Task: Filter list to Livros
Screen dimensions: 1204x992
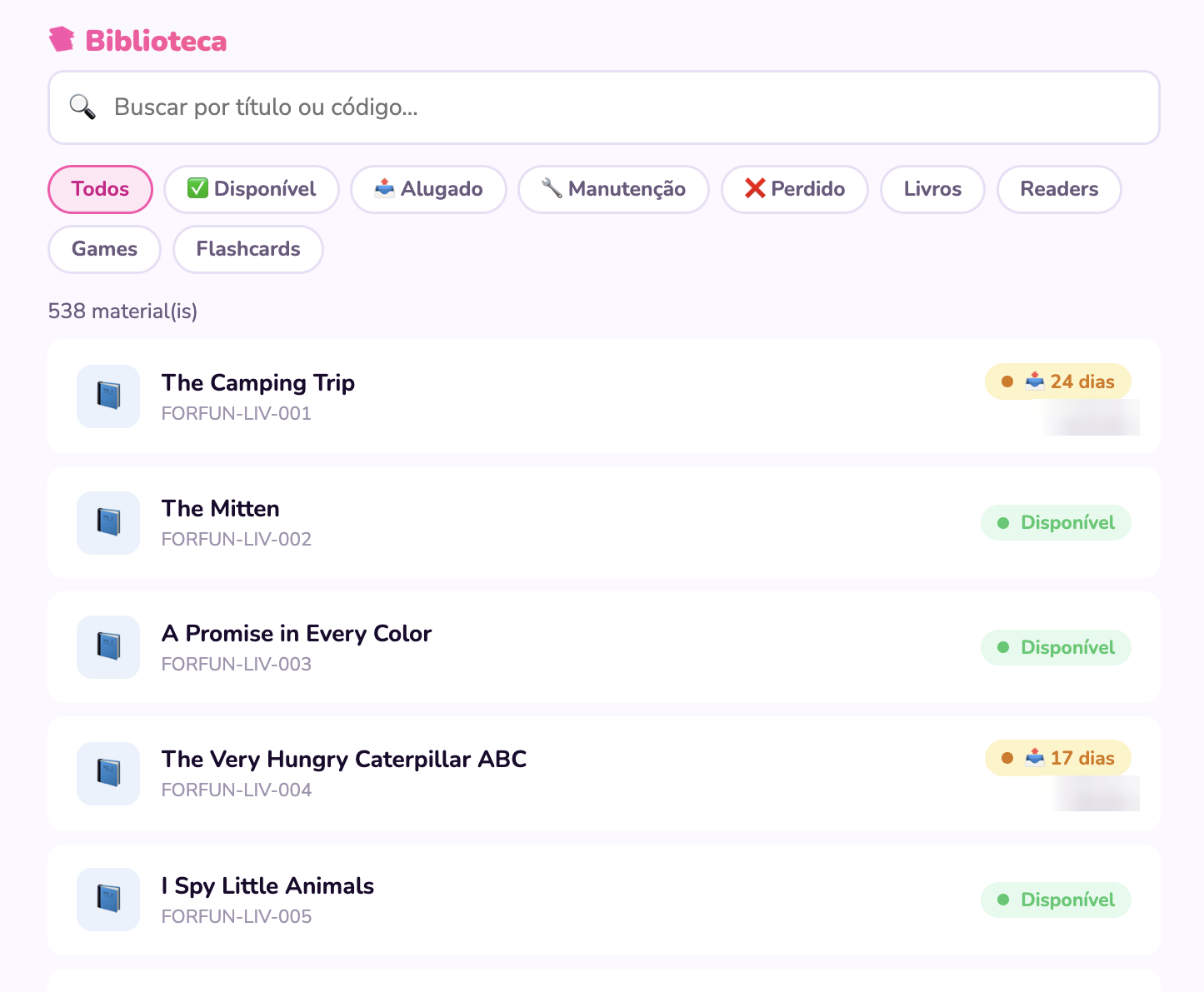Action: [932, 189]
